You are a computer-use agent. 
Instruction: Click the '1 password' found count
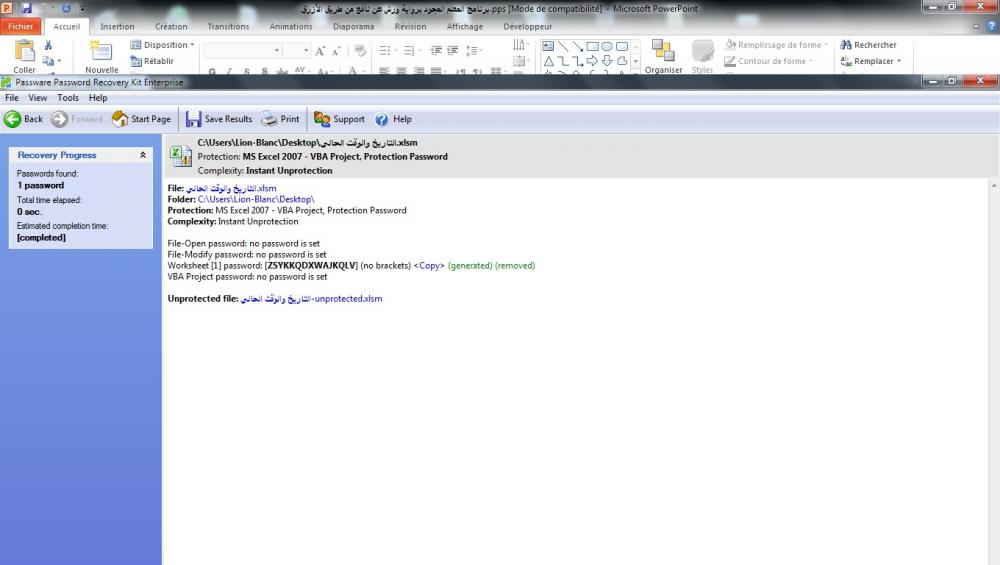click(x=40, y=186)
